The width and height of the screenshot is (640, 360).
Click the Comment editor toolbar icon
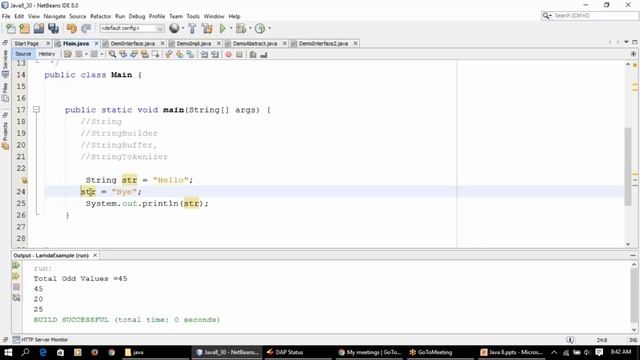click(x=253, y=54)
